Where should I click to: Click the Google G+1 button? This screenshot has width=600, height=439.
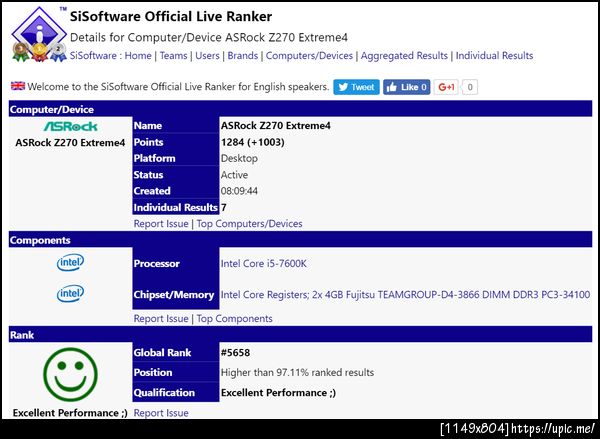coord(446,87)
